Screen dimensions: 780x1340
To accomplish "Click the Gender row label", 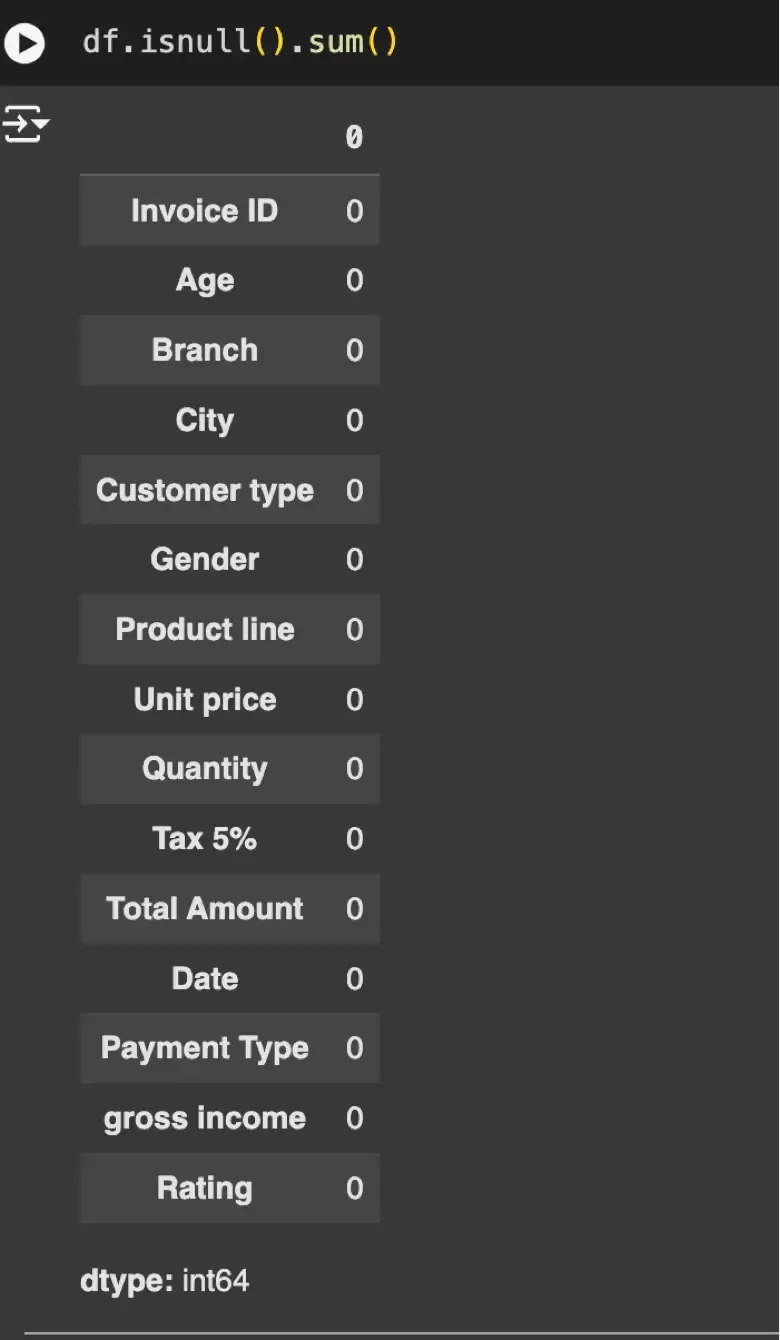I will point(205,559).
